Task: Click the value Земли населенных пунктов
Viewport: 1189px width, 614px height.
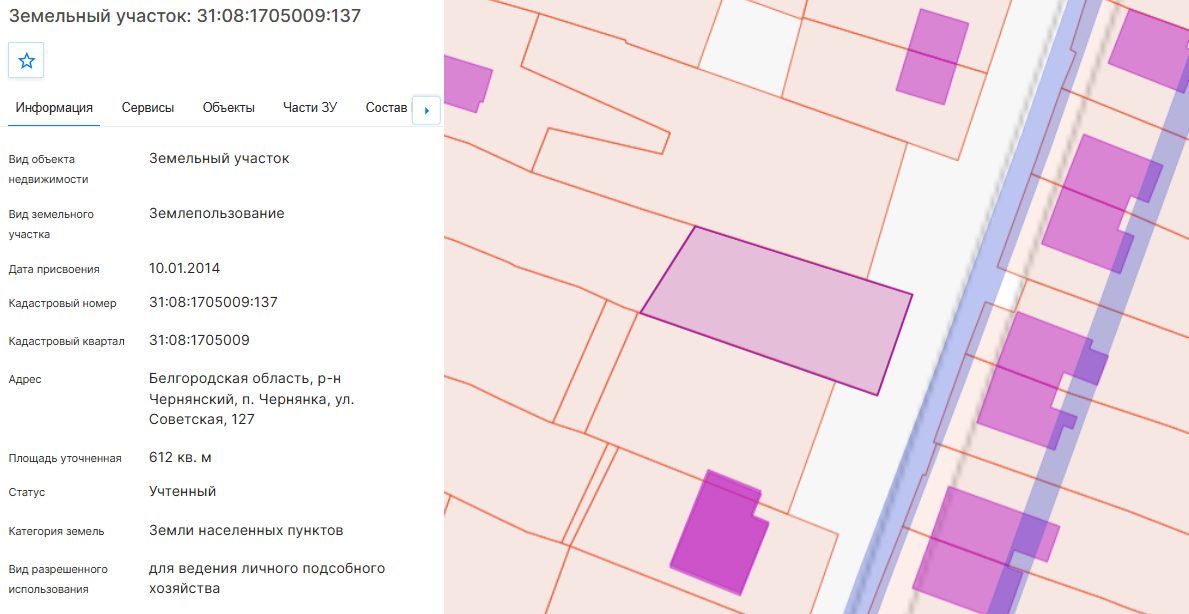Action: pyautogui.click(x=246, y=531)
